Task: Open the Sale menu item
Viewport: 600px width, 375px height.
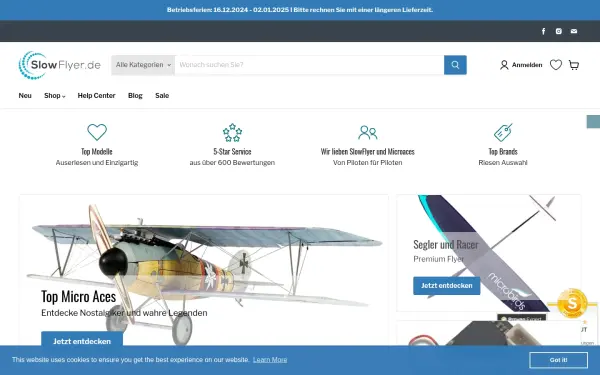Action: click(162, 96)
